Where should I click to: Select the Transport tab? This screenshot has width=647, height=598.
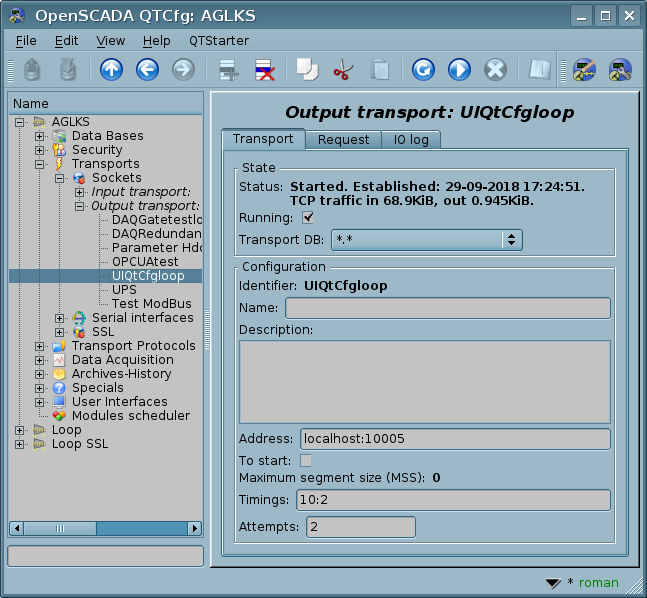coord(263,139)
